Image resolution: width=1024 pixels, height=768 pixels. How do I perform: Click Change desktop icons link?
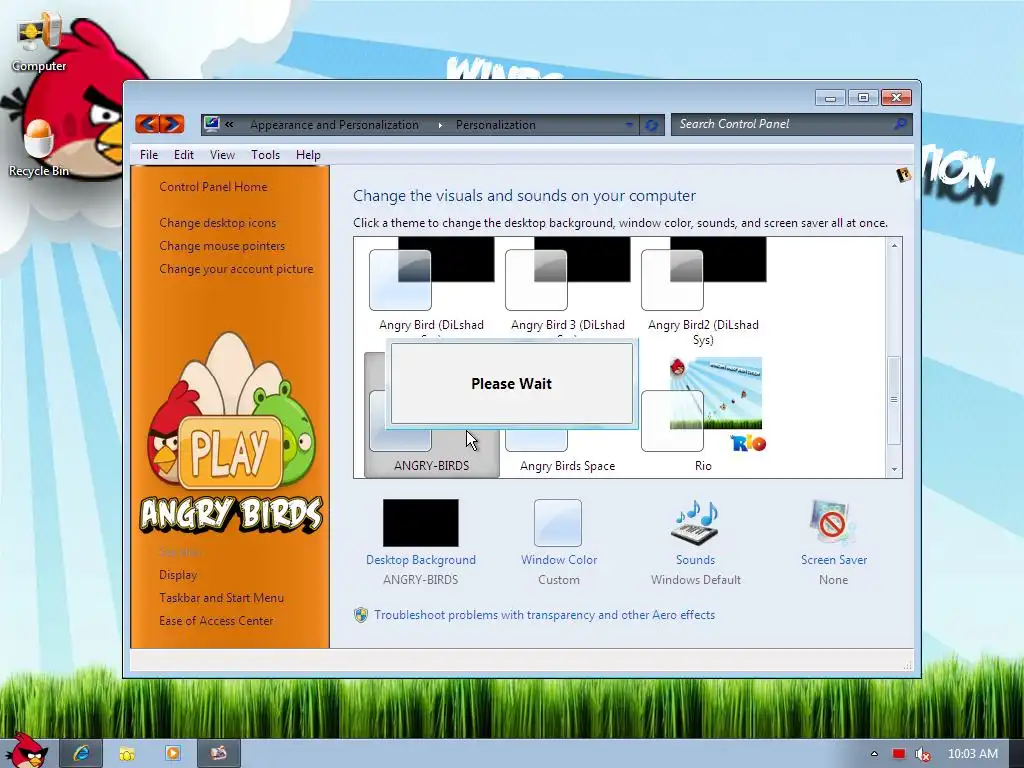(x=217, y=223)
